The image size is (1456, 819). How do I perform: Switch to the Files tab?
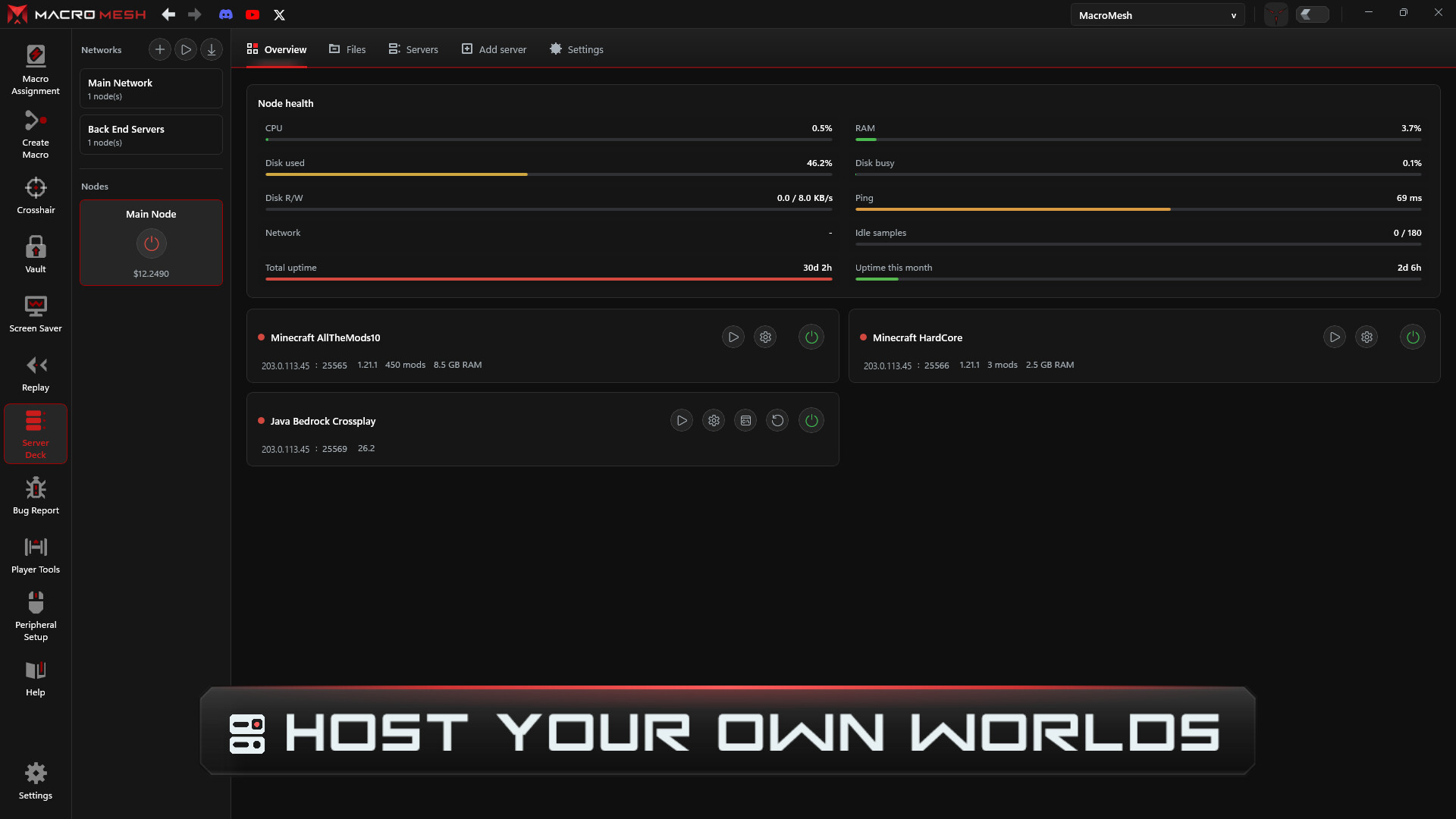(x=347, y=49)
